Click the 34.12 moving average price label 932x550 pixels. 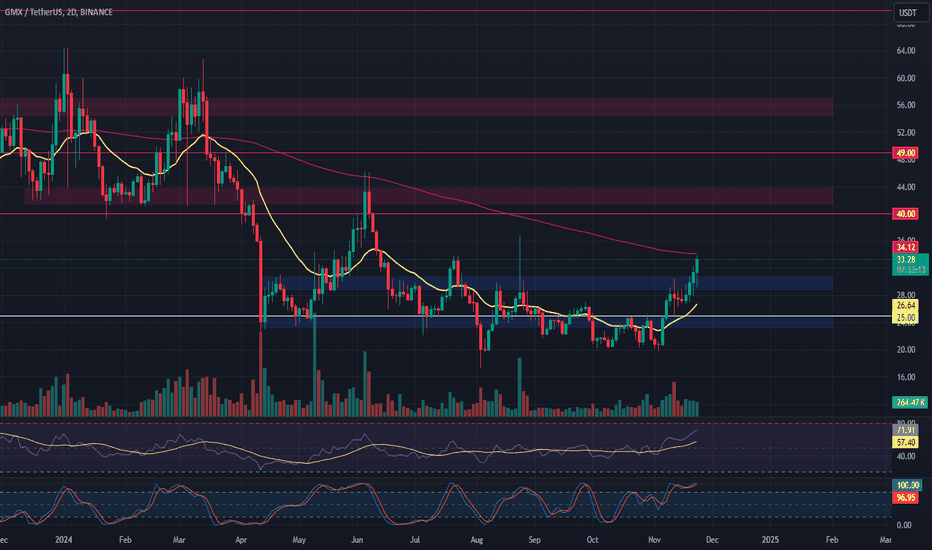coord(905,247)
